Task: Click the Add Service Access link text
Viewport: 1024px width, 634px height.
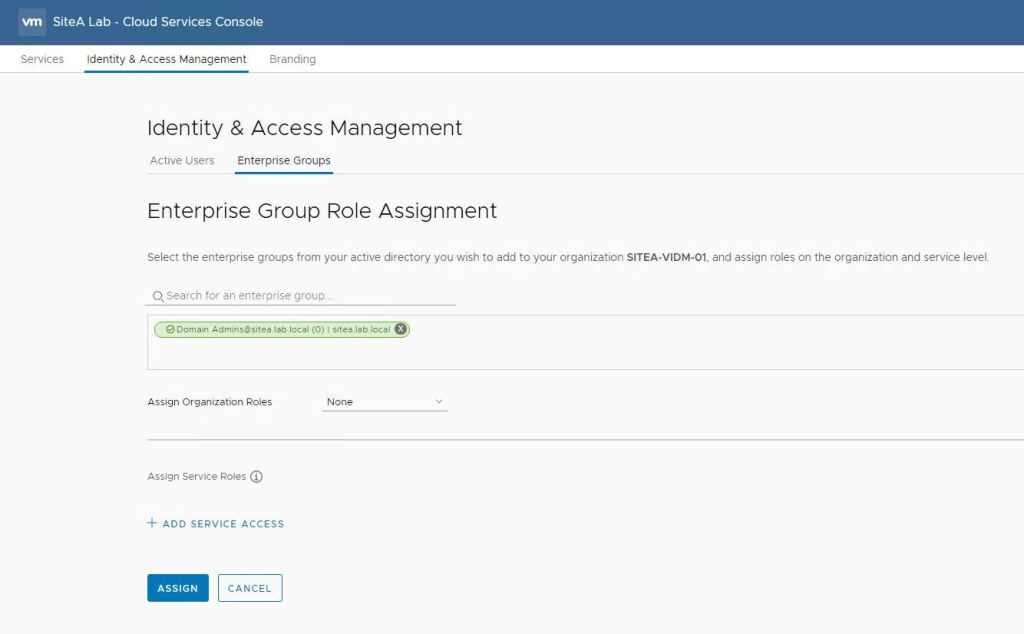Action: point(223,524)
